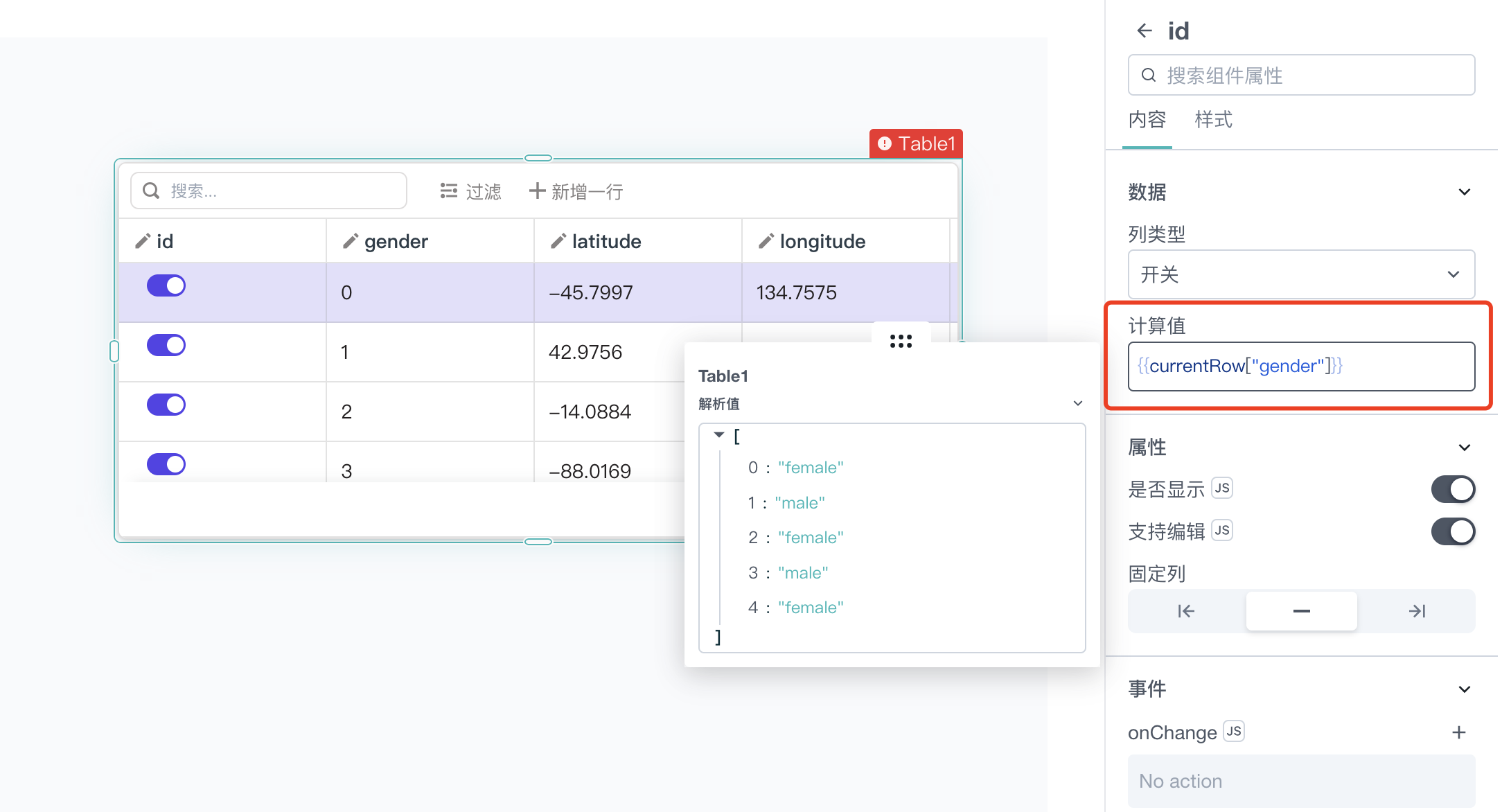Turn off the 是否显示 switch

coord(1453,489)
